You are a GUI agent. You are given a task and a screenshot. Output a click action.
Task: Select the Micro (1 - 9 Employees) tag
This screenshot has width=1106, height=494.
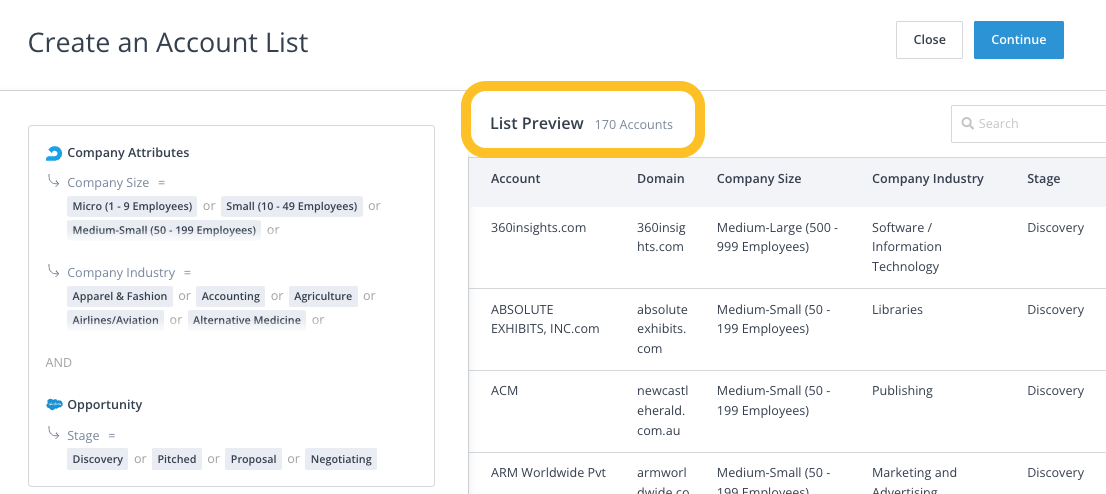tap(132, 207)
